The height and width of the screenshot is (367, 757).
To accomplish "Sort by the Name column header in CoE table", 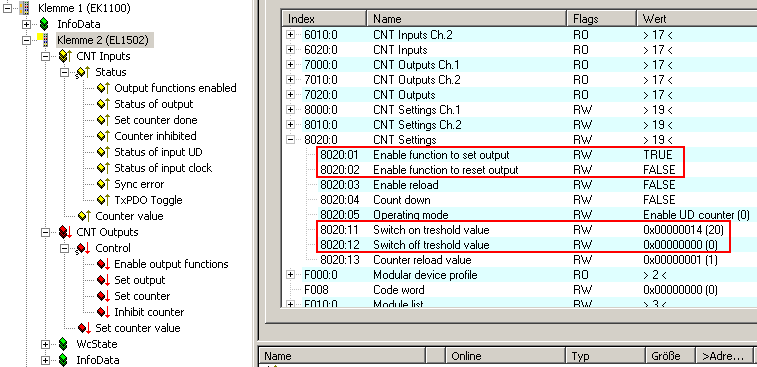I will tap(467, 19).
